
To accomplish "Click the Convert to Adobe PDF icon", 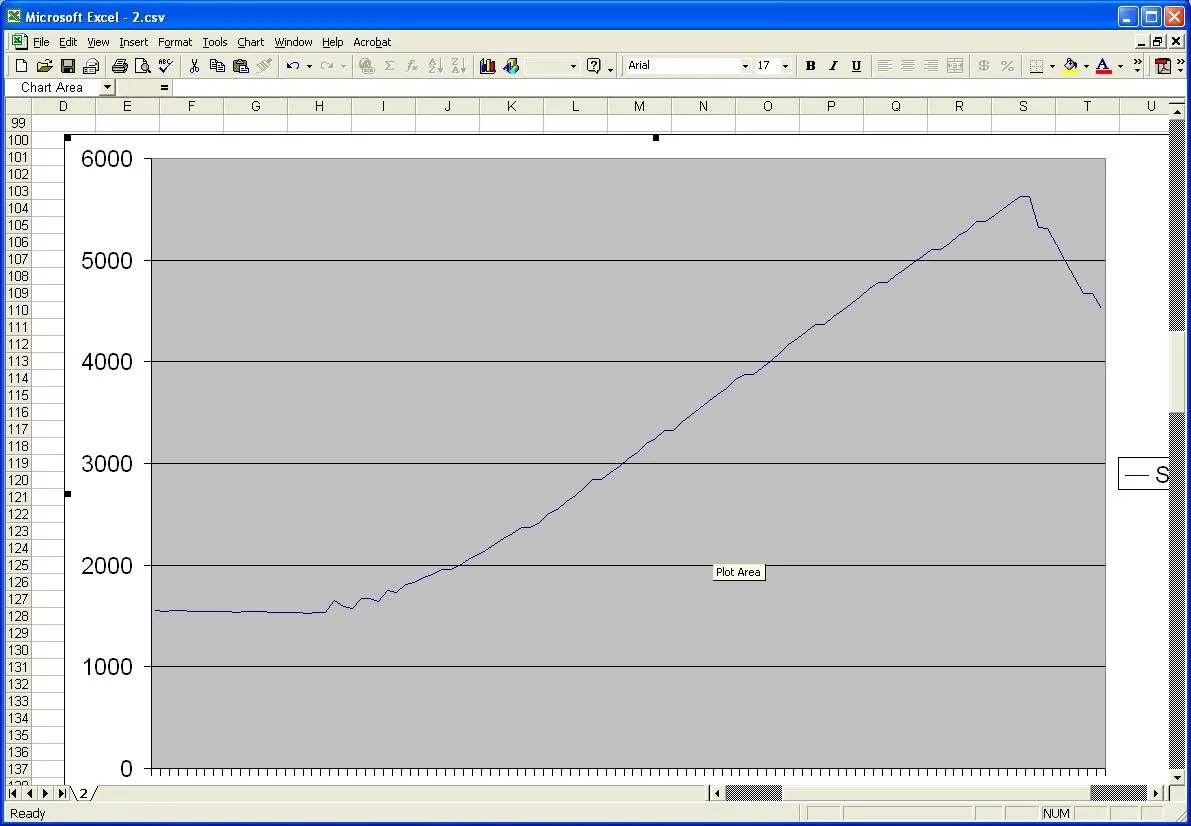I will (1163, 66).
